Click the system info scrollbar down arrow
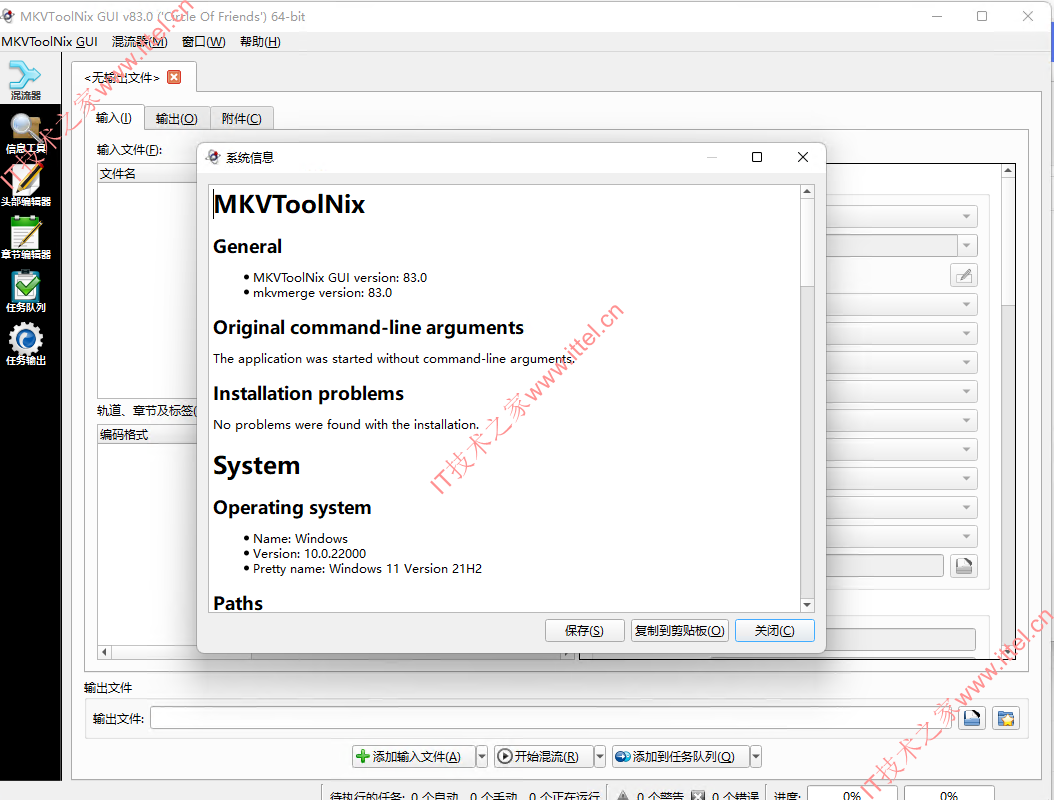The image size is (1054, 800). tap(807, 605)
